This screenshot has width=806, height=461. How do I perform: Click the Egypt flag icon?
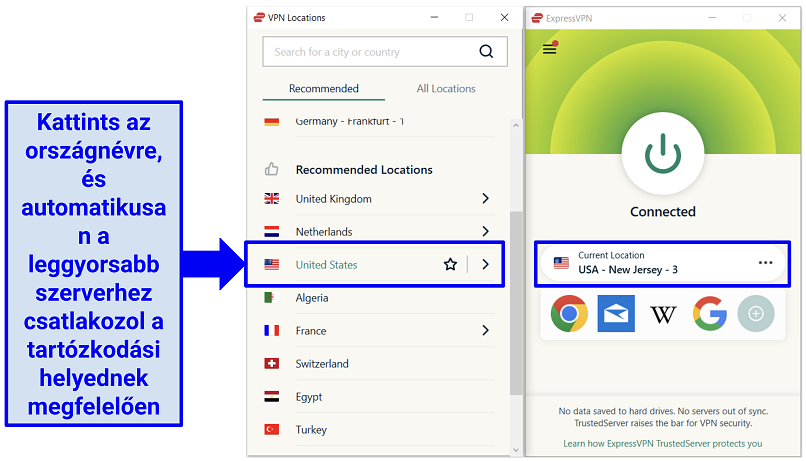coord(271,396)
